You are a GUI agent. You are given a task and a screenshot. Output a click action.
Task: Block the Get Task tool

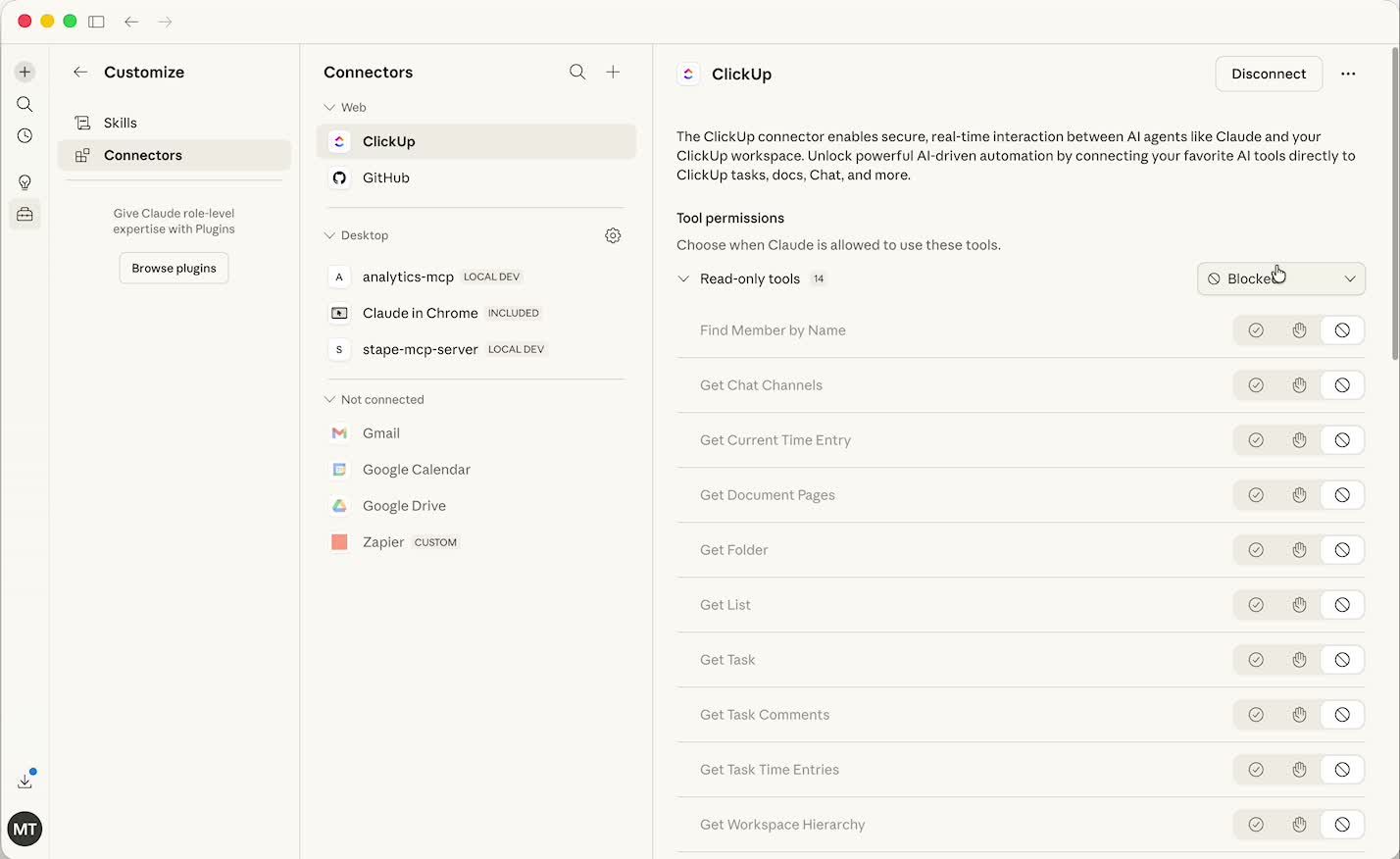pyautogui.click(x=1342, y=659)
